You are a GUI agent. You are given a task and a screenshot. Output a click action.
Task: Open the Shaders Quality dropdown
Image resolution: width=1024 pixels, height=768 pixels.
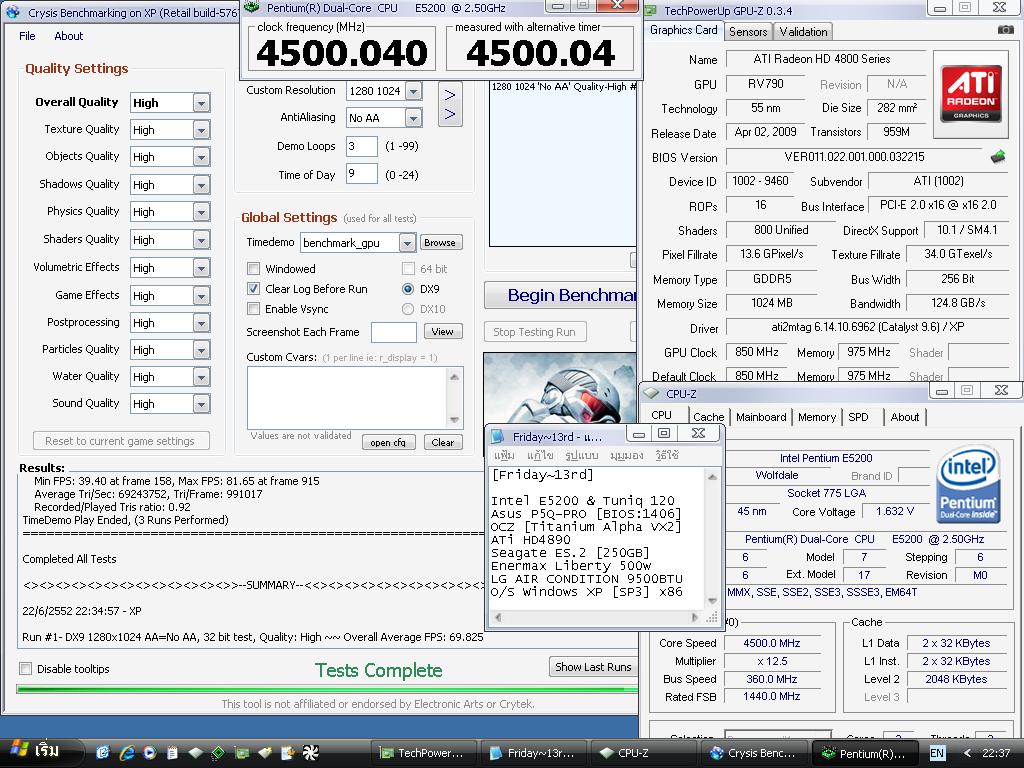201,240
